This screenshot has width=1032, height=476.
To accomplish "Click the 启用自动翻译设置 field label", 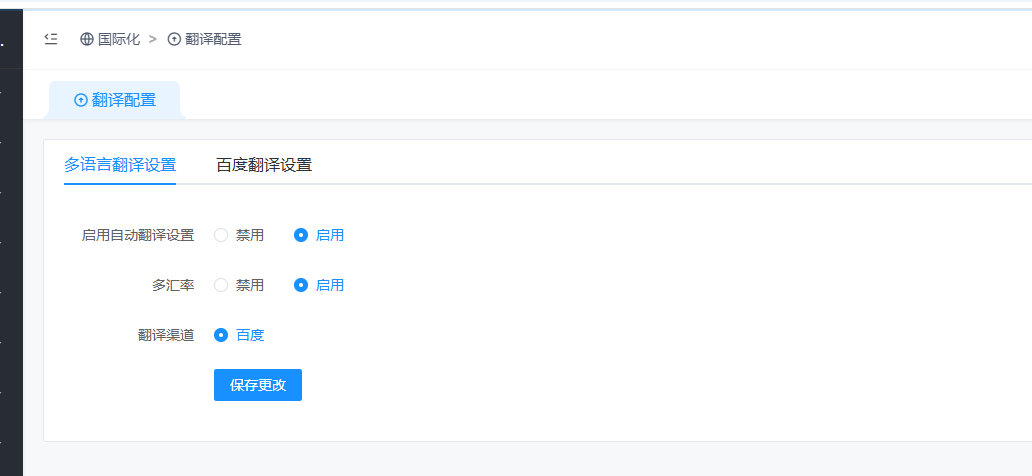I will [138, 235].
